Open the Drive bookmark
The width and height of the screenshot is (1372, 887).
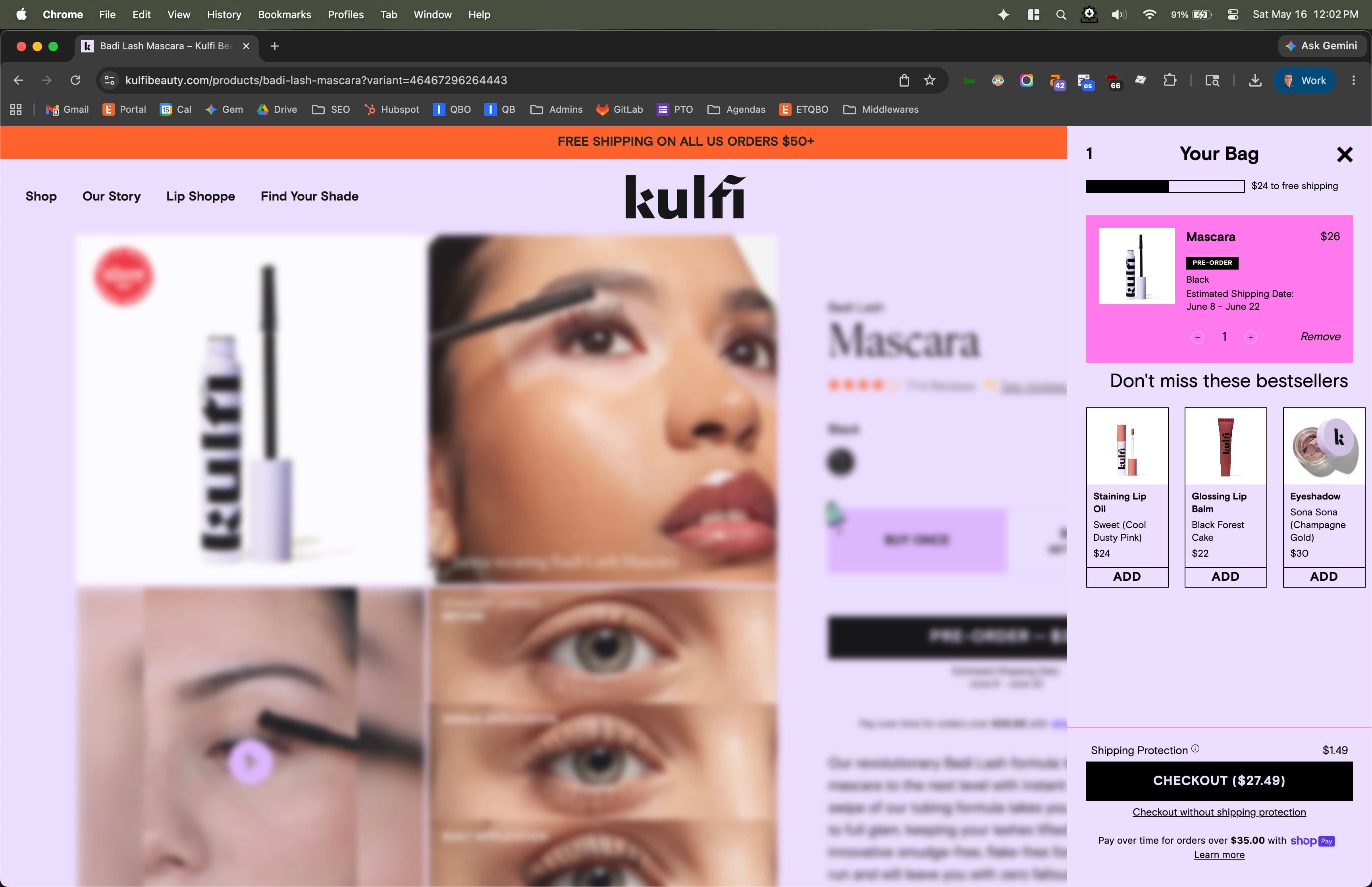point(277,110)
